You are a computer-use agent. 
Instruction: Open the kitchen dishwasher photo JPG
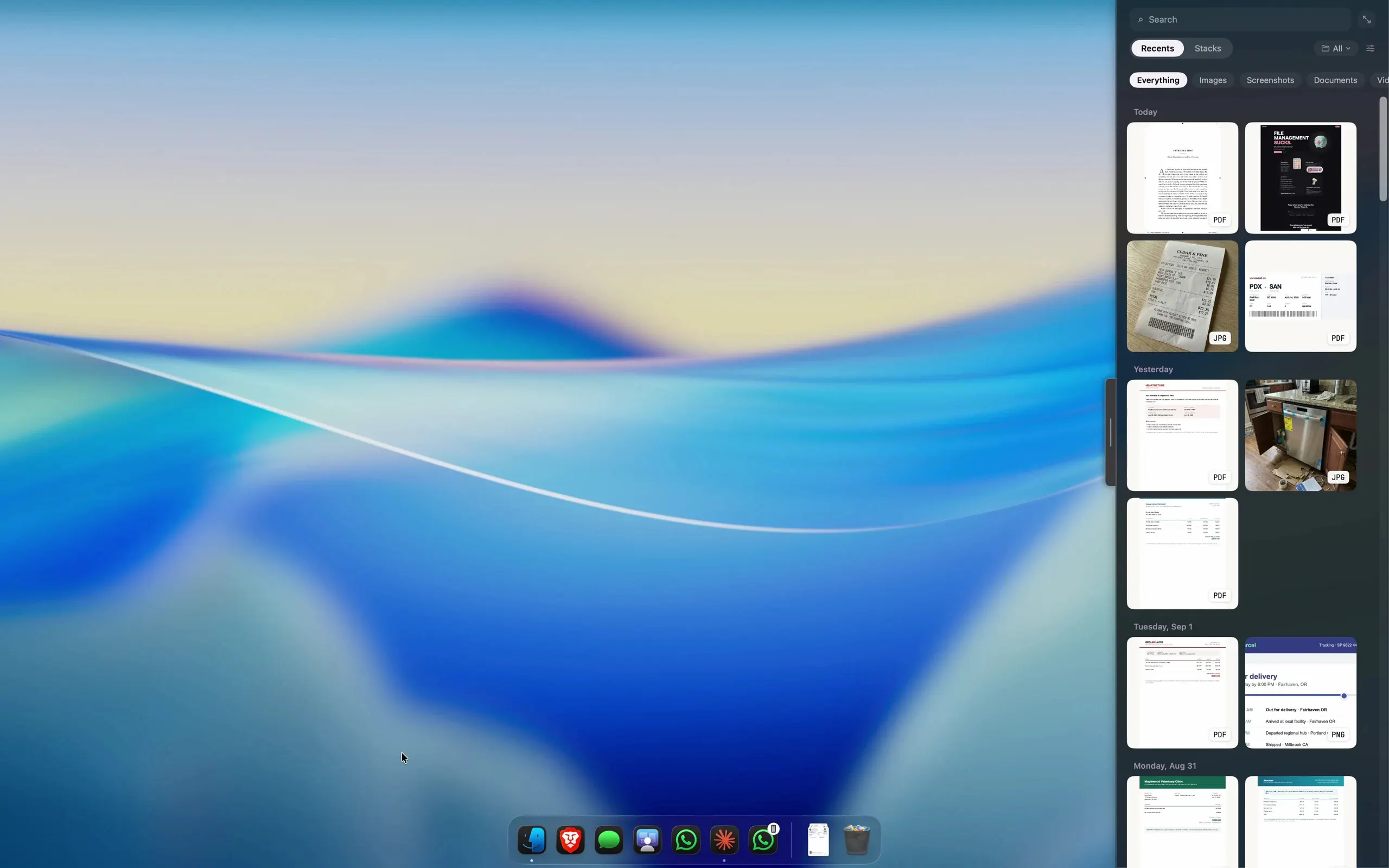1300,435
